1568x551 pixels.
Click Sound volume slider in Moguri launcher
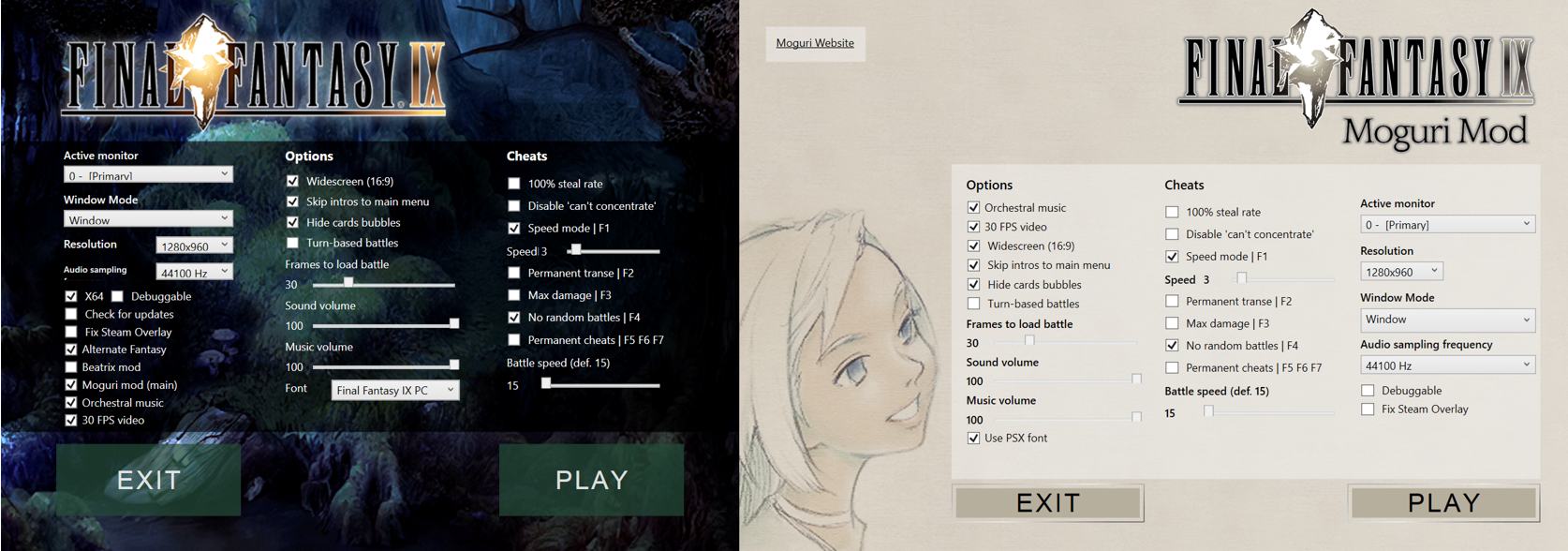pyautogui.click(x=1066, y=380)
